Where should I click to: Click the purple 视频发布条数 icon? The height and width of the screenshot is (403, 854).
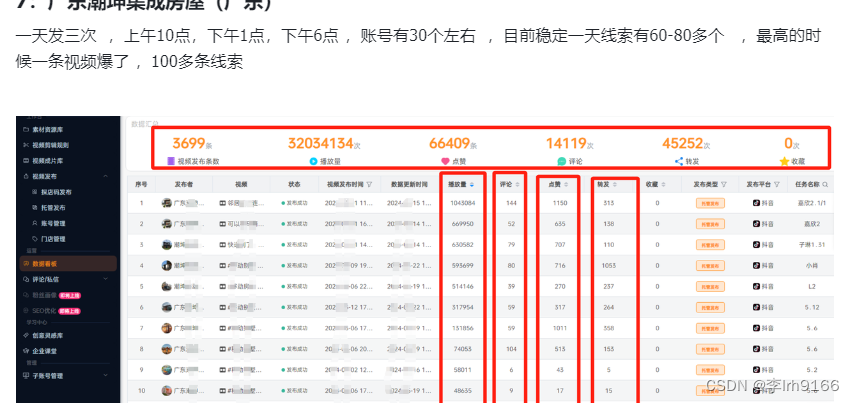171,161
